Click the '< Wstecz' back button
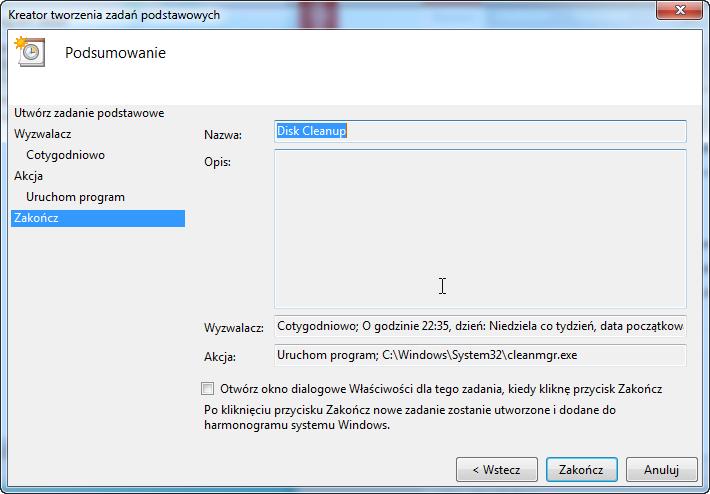The height and width of the screenshot is (494, 710). tap(497, 470)
